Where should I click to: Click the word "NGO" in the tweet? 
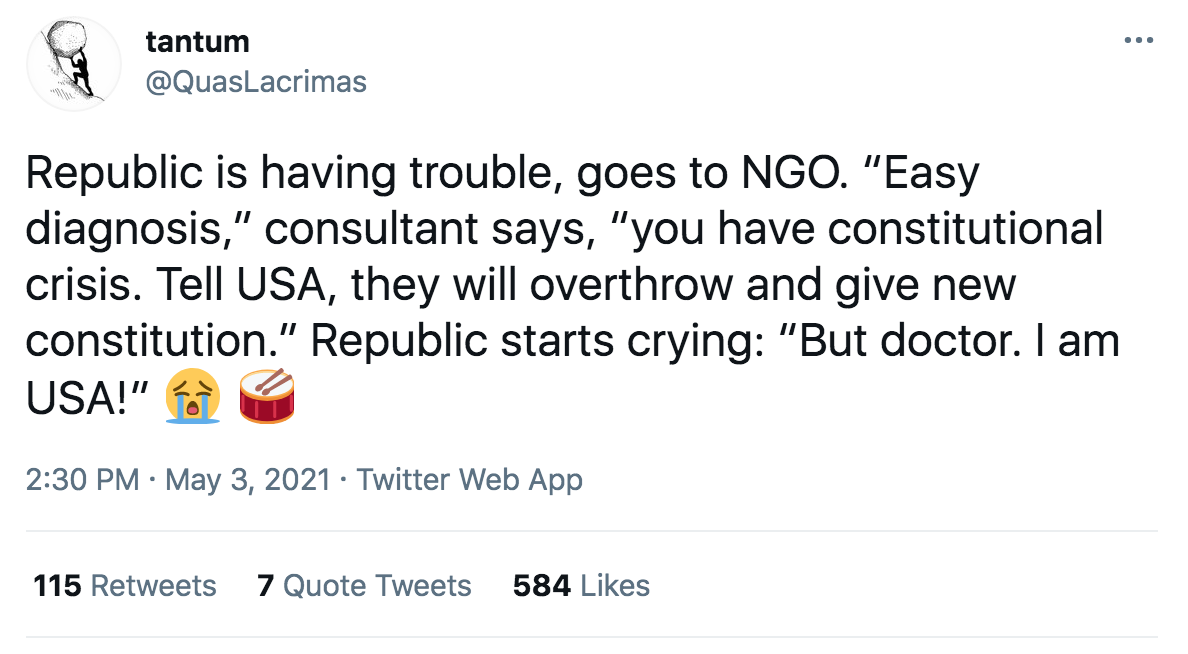click(x=793, y=174)
